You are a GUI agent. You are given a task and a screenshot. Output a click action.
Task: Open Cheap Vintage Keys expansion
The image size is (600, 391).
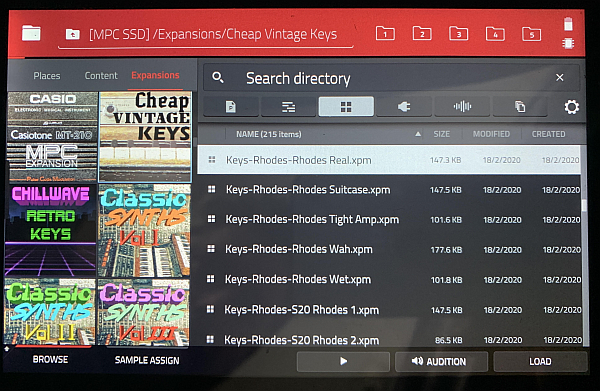pyautogui.click(x=145, y=137)
